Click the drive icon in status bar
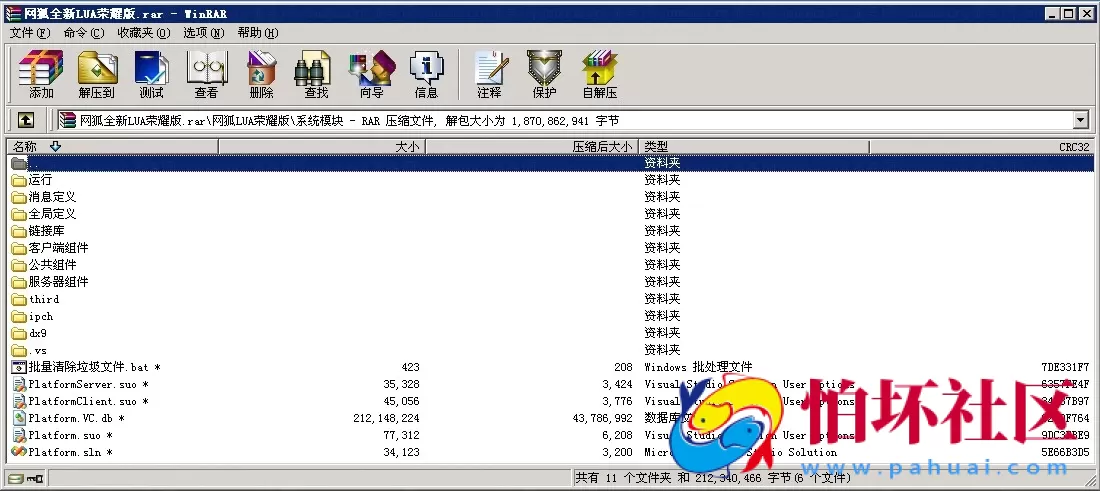The image size is (1100, 491). [x=15, y=478]
